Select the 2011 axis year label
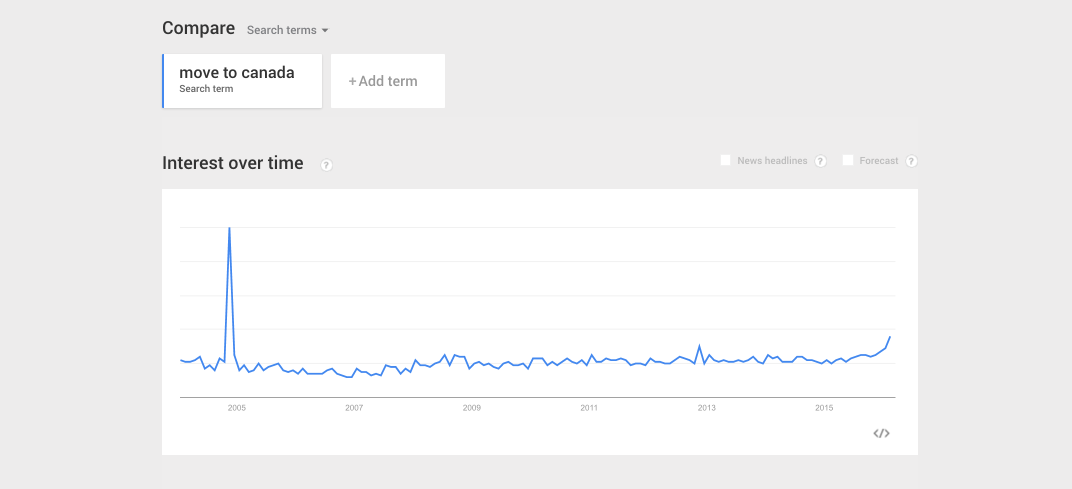The width and height of the screenshot is (1072, 489). pos(589,408)
